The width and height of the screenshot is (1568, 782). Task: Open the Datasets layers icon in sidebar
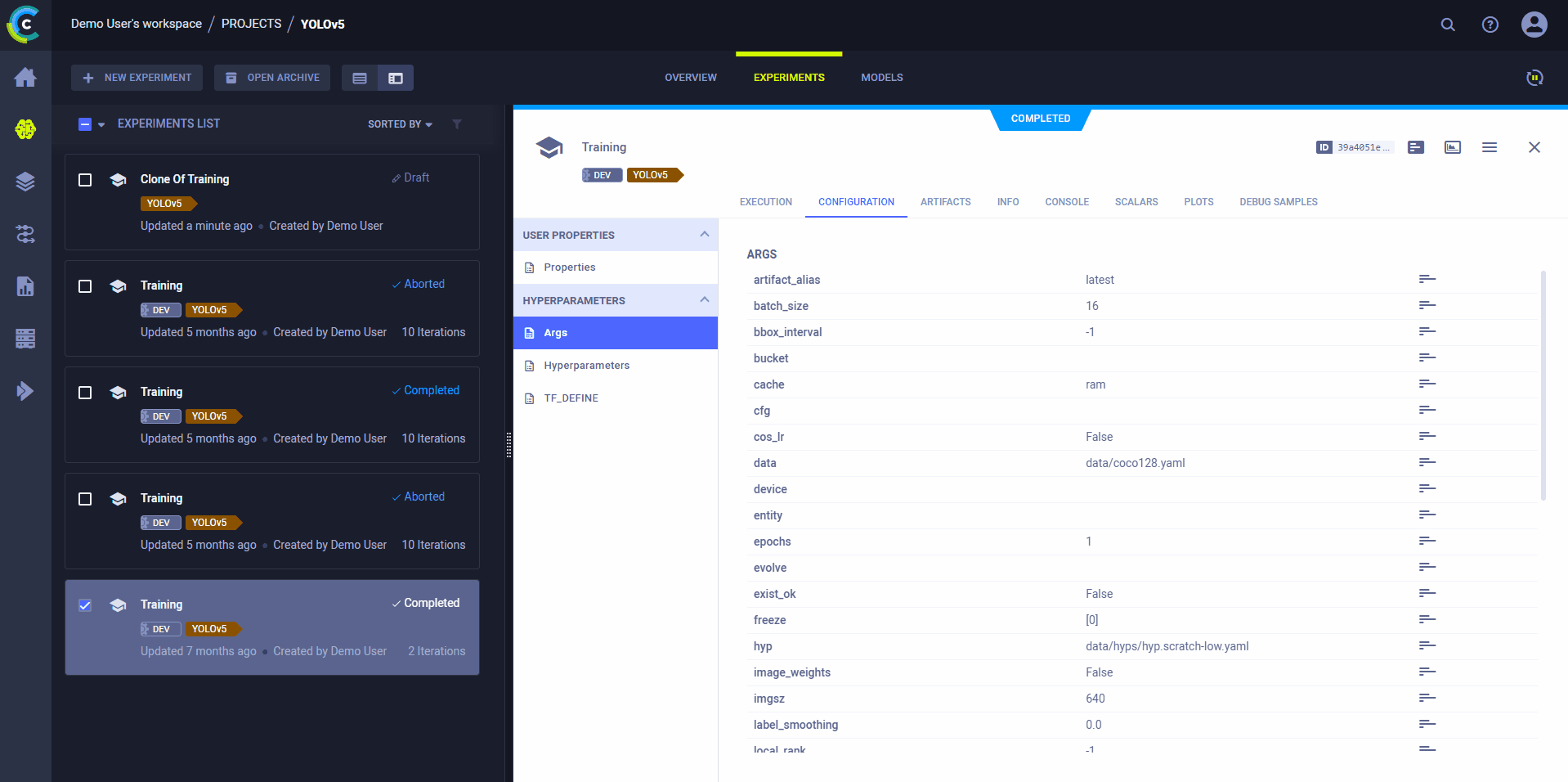coord(25,182)
